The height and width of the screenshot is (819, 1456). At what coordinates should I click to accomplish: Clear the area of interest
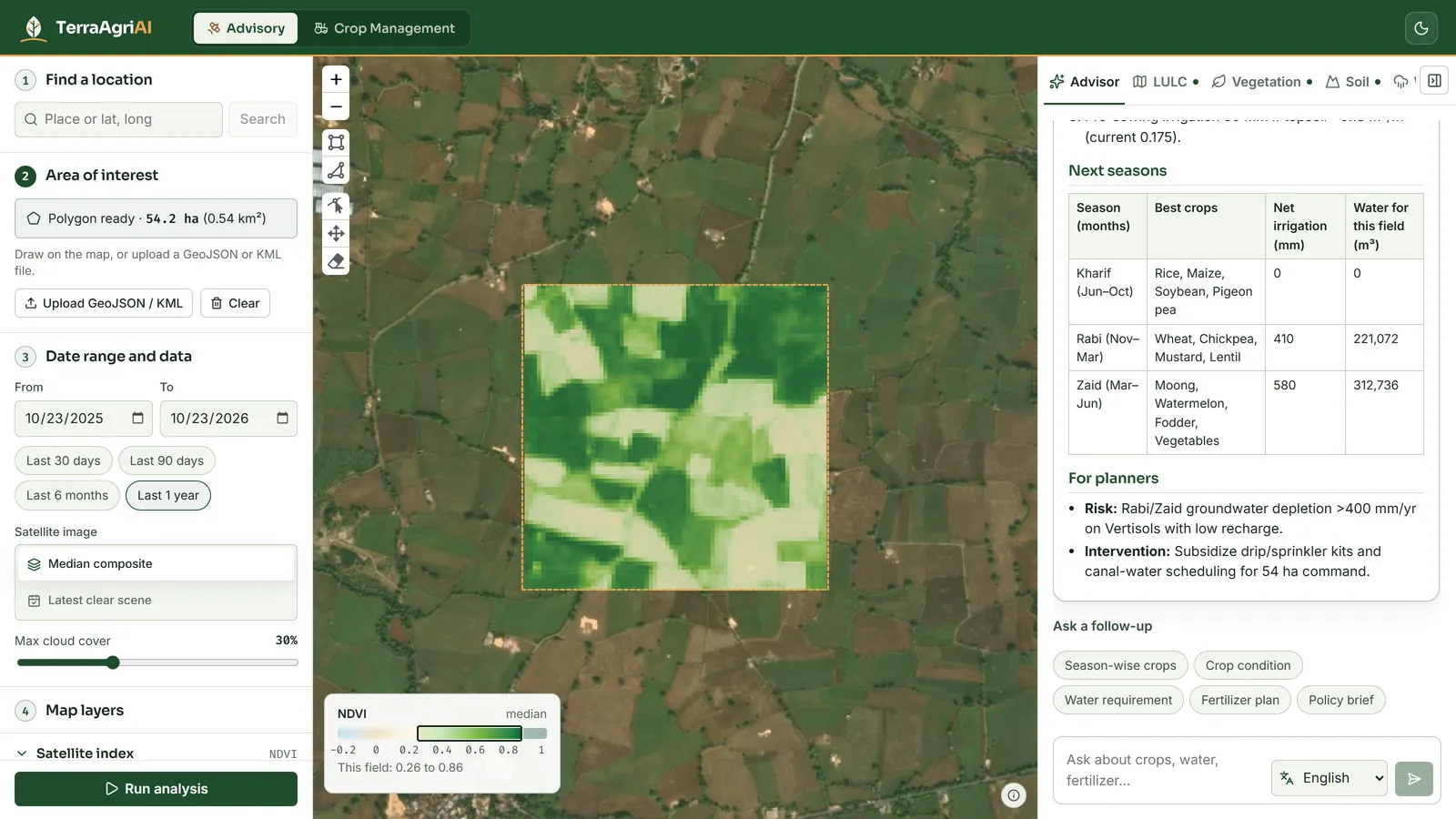(235, 303)
